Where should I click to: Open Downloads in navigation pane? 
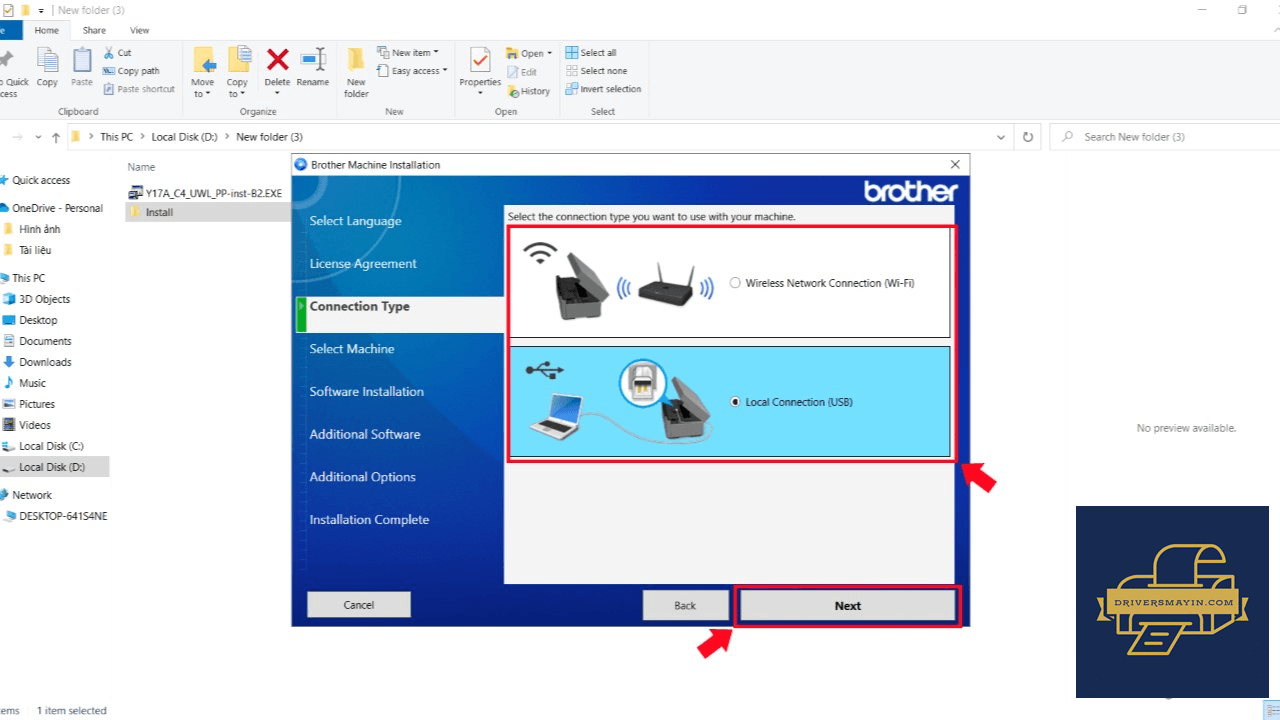click(45, 362)
